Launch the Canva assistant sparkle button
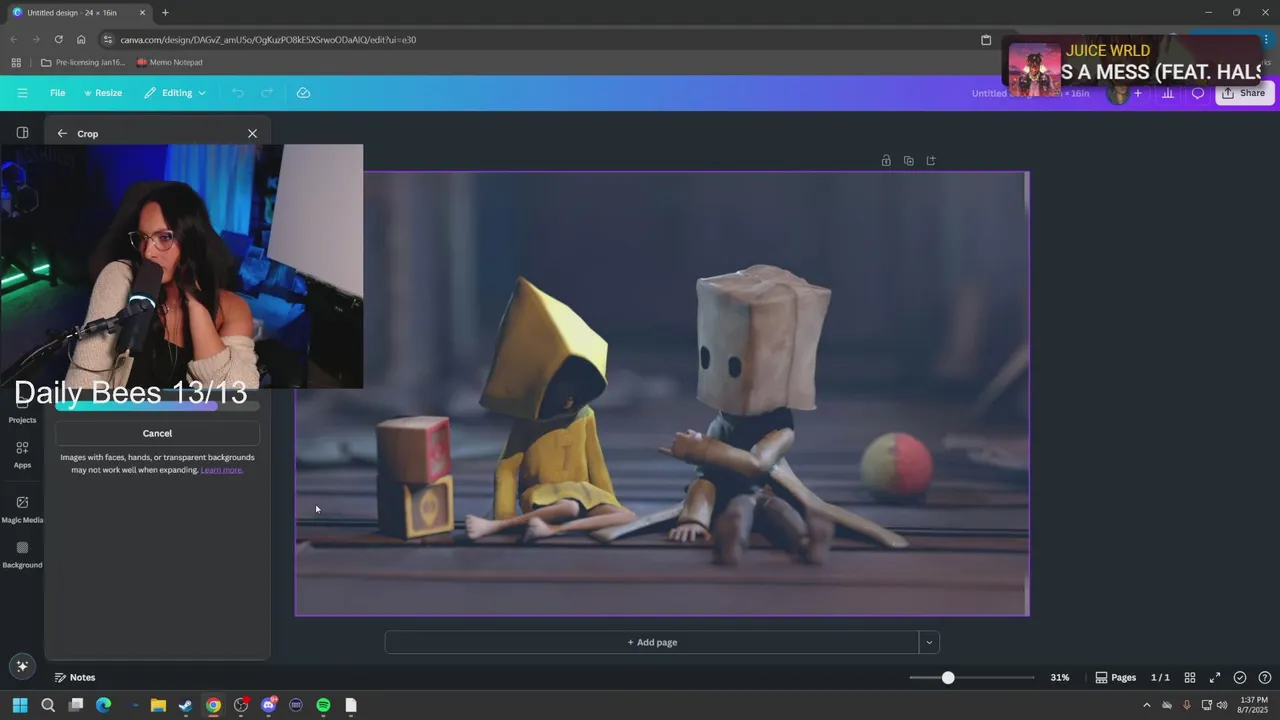 point(22,666)
